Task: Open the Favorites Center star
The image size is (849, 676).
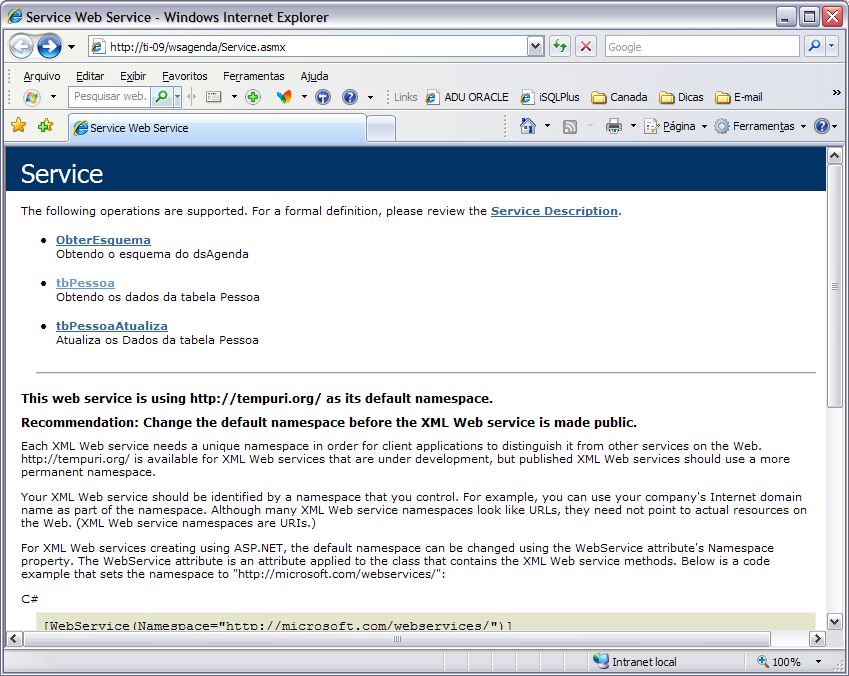Action: click(x=19, y=126)
